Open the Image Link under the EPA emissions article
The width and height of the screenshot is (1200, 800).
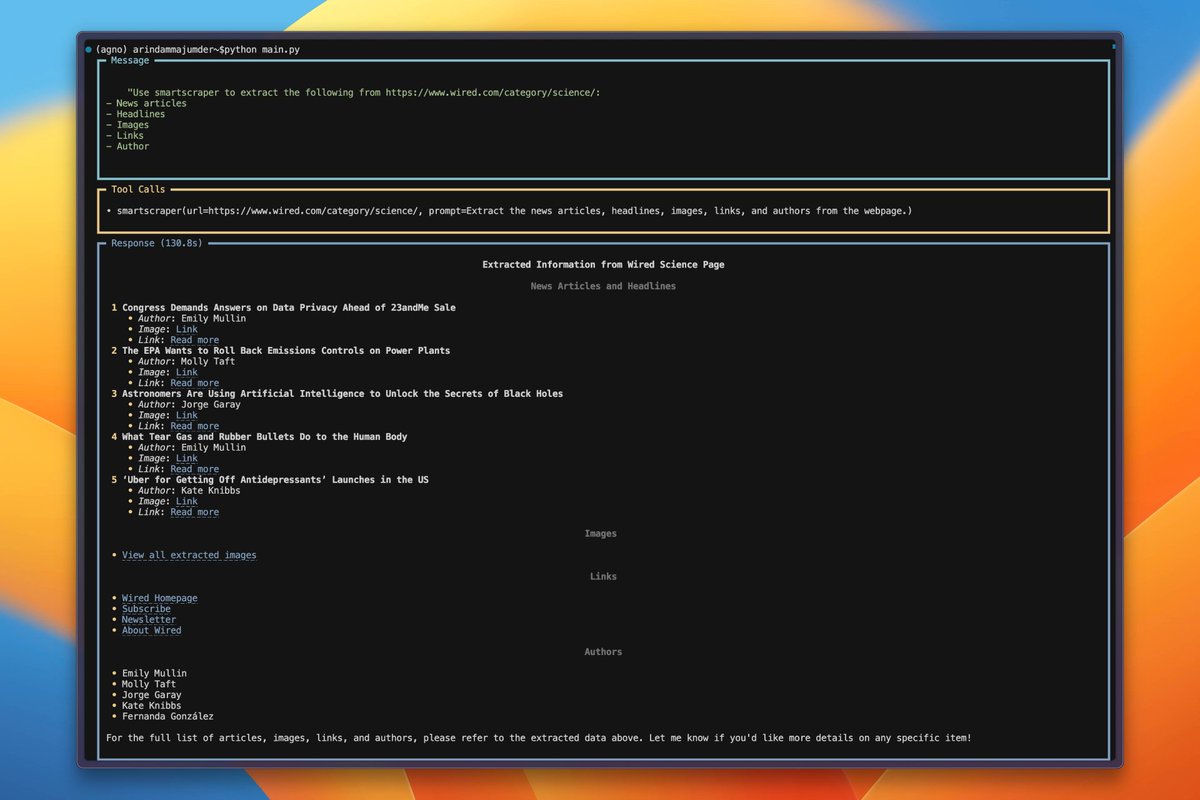pyautogui.click(x=187, y=372)
